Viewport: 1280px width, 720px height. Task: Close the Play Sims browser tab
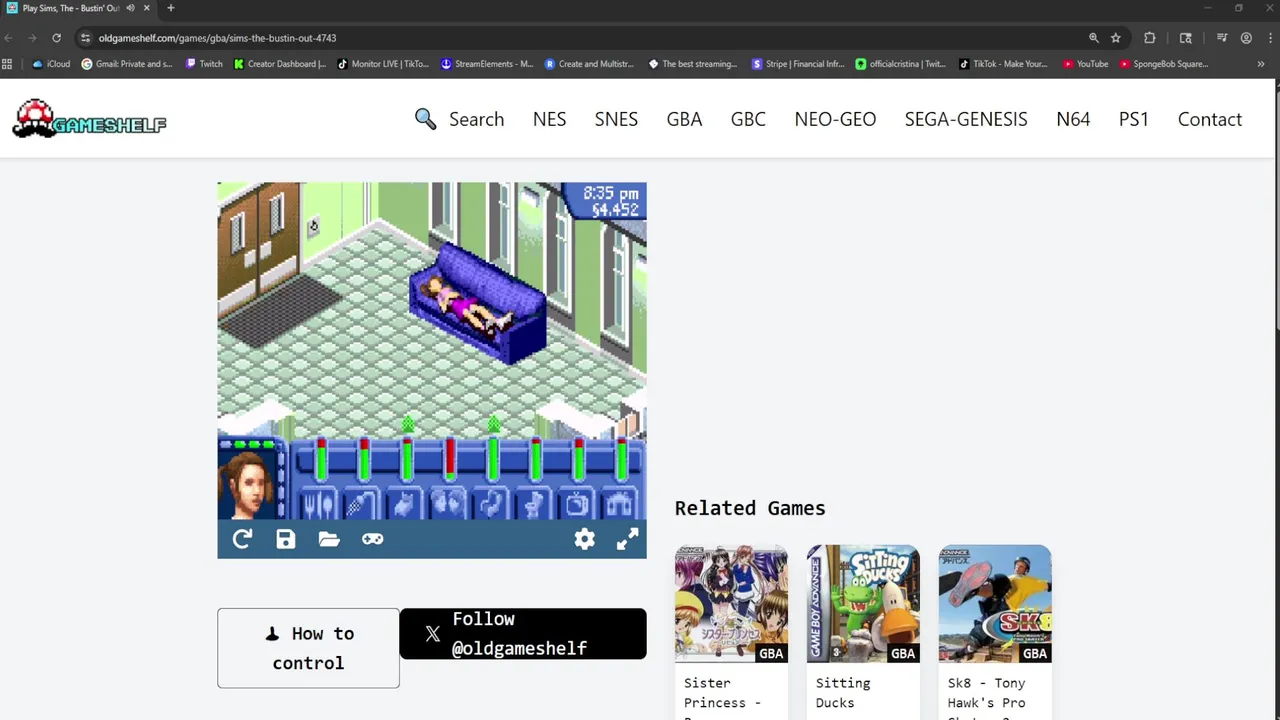146,8
